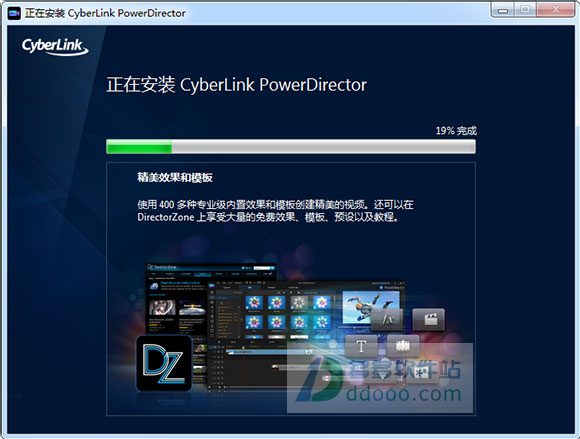Click the disabled maximize button
Screen dimensions: 580x439
click(524, 10)
